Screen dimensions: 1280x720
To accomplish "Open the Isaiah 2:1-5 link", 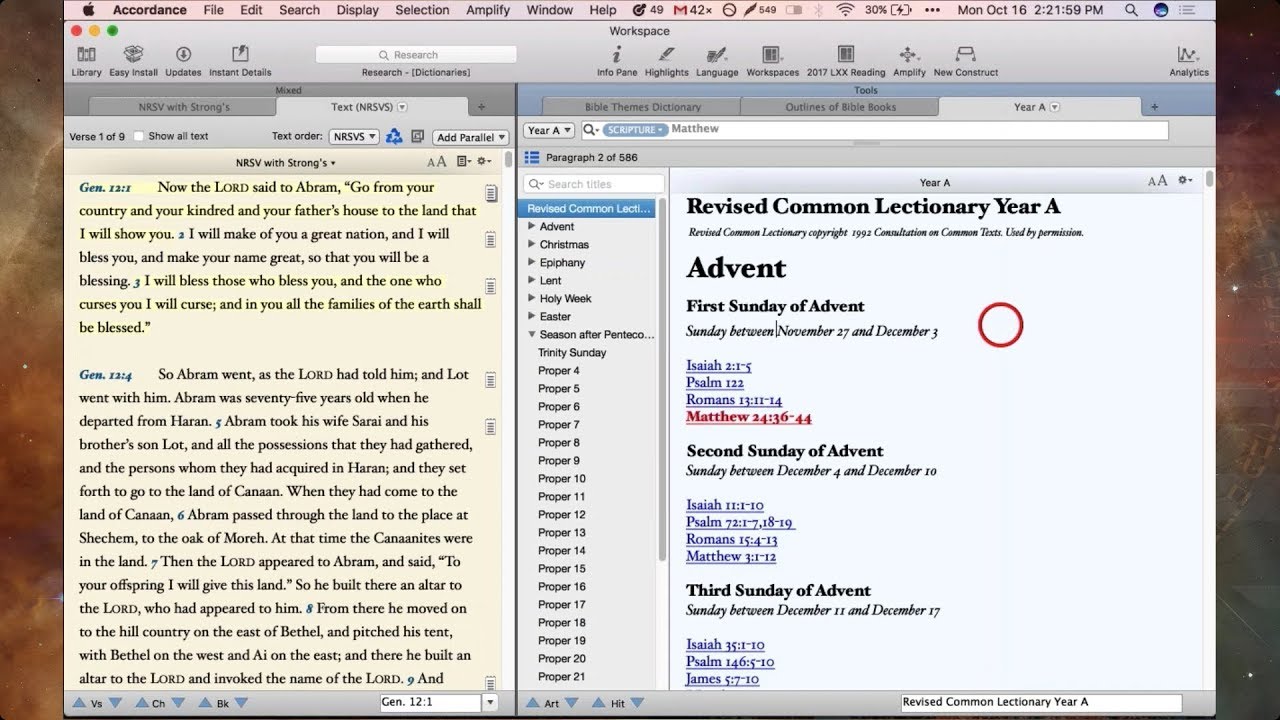I will [x=718, y=365].
